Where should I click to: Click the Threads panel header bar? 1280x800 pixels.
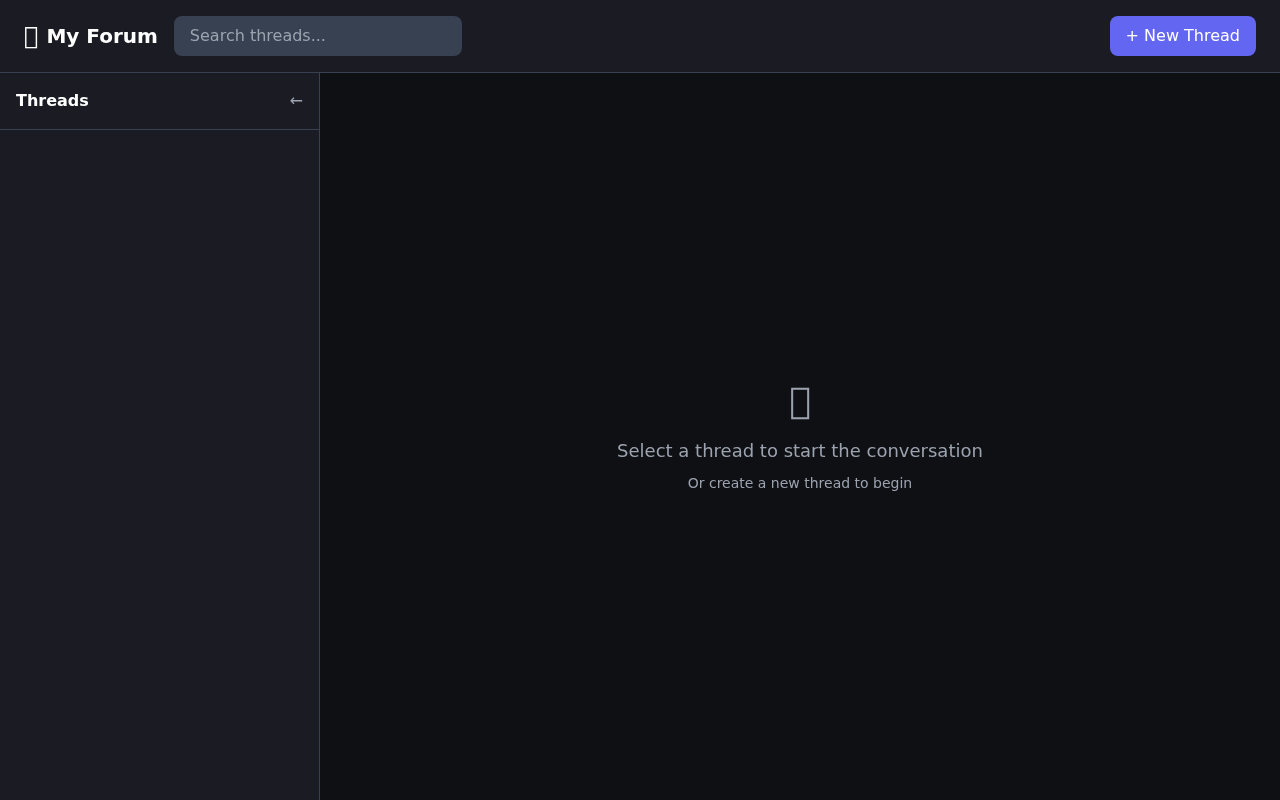tap(180, 101)
